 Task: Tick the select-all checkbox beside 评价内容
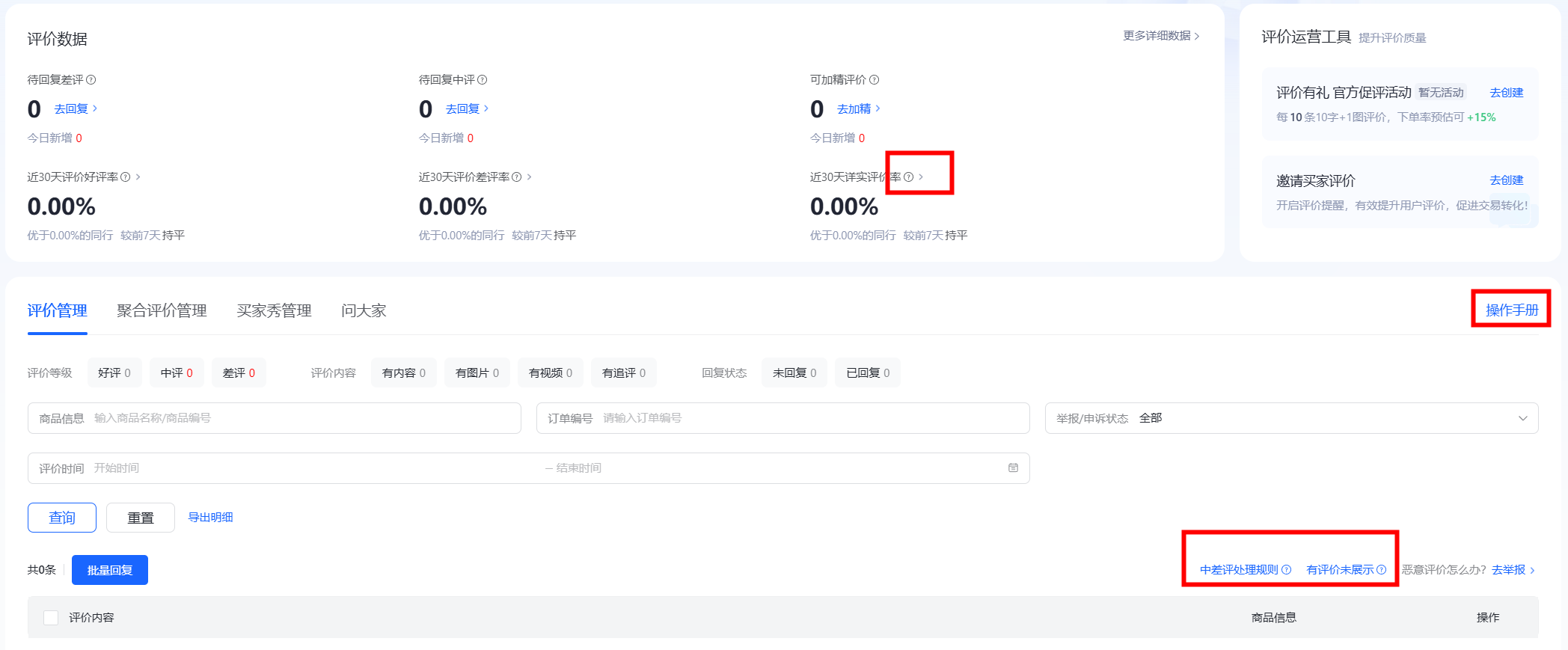tap(51, 618)
